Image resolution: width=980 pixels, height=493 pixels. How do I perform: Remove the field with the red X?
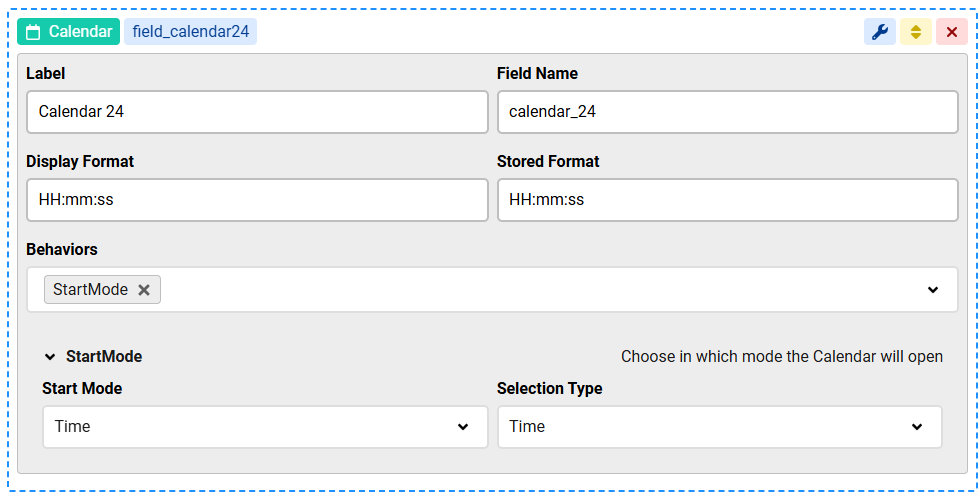coord(952,32)
